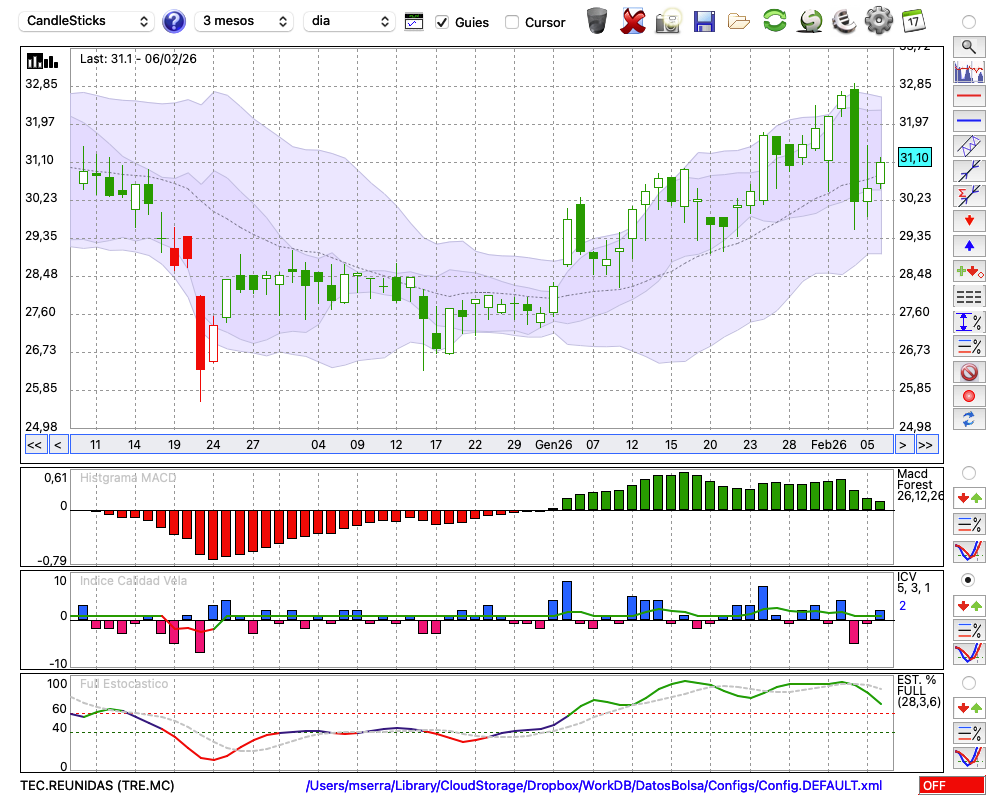Click the oscillator curve icon beside MACD panel
The width and height of the screenshot is (1000, 800).
tap(969, 551)
